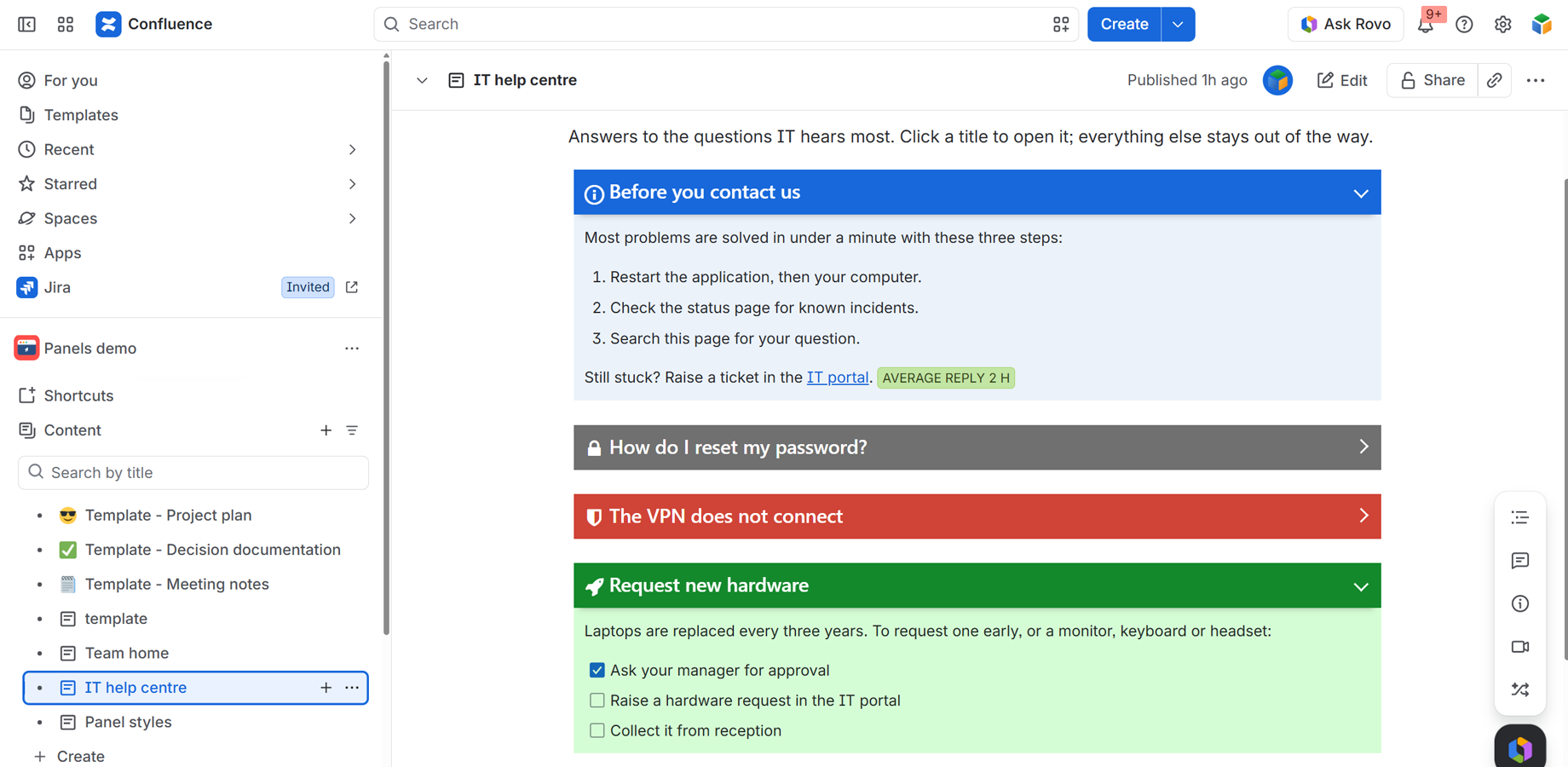Click the Edit page button
Viewport: 1568px width, 767px height.
[1342, 80]
